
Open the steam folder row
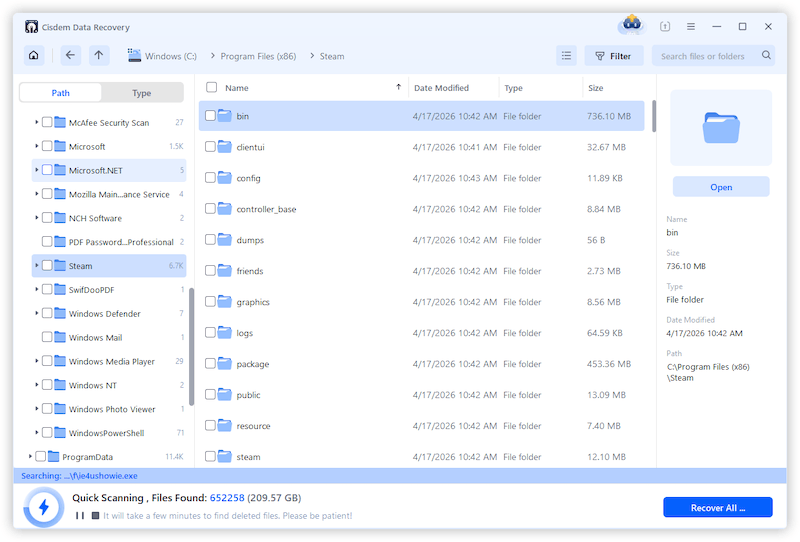[421, 457]
